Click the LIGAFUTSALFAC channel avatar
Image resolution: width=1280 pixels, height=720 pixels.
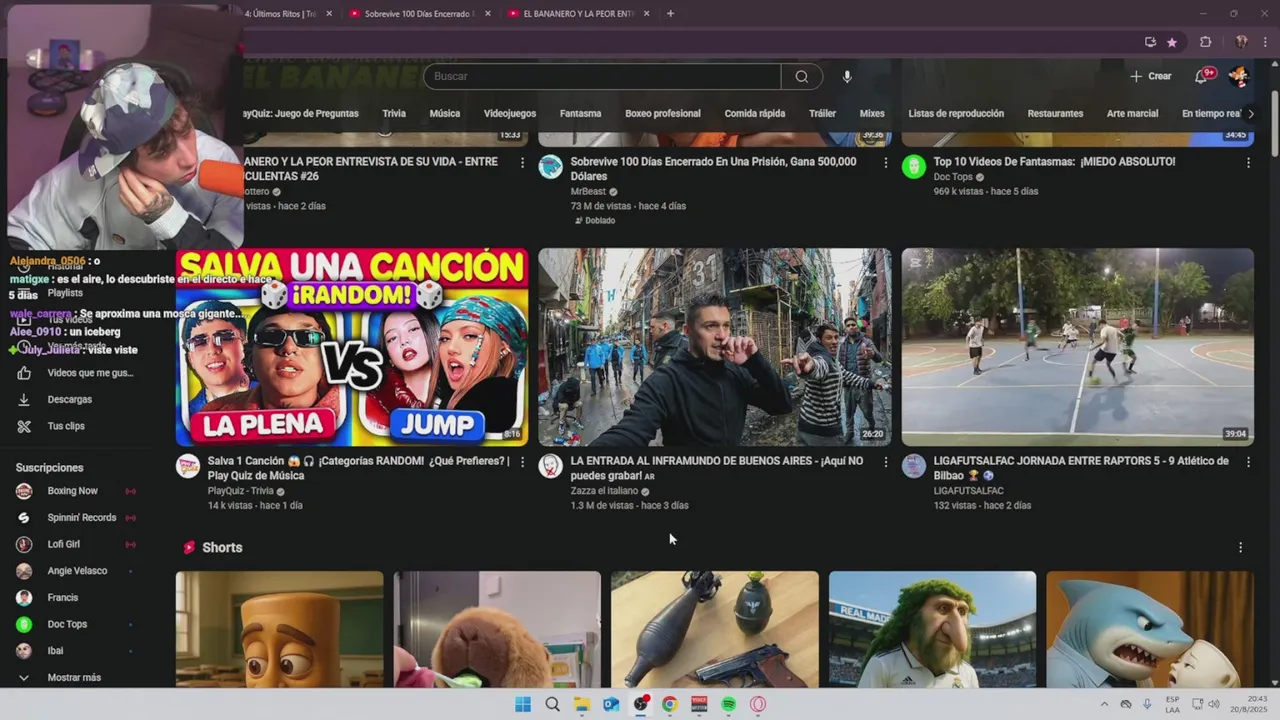click(914, 466)
